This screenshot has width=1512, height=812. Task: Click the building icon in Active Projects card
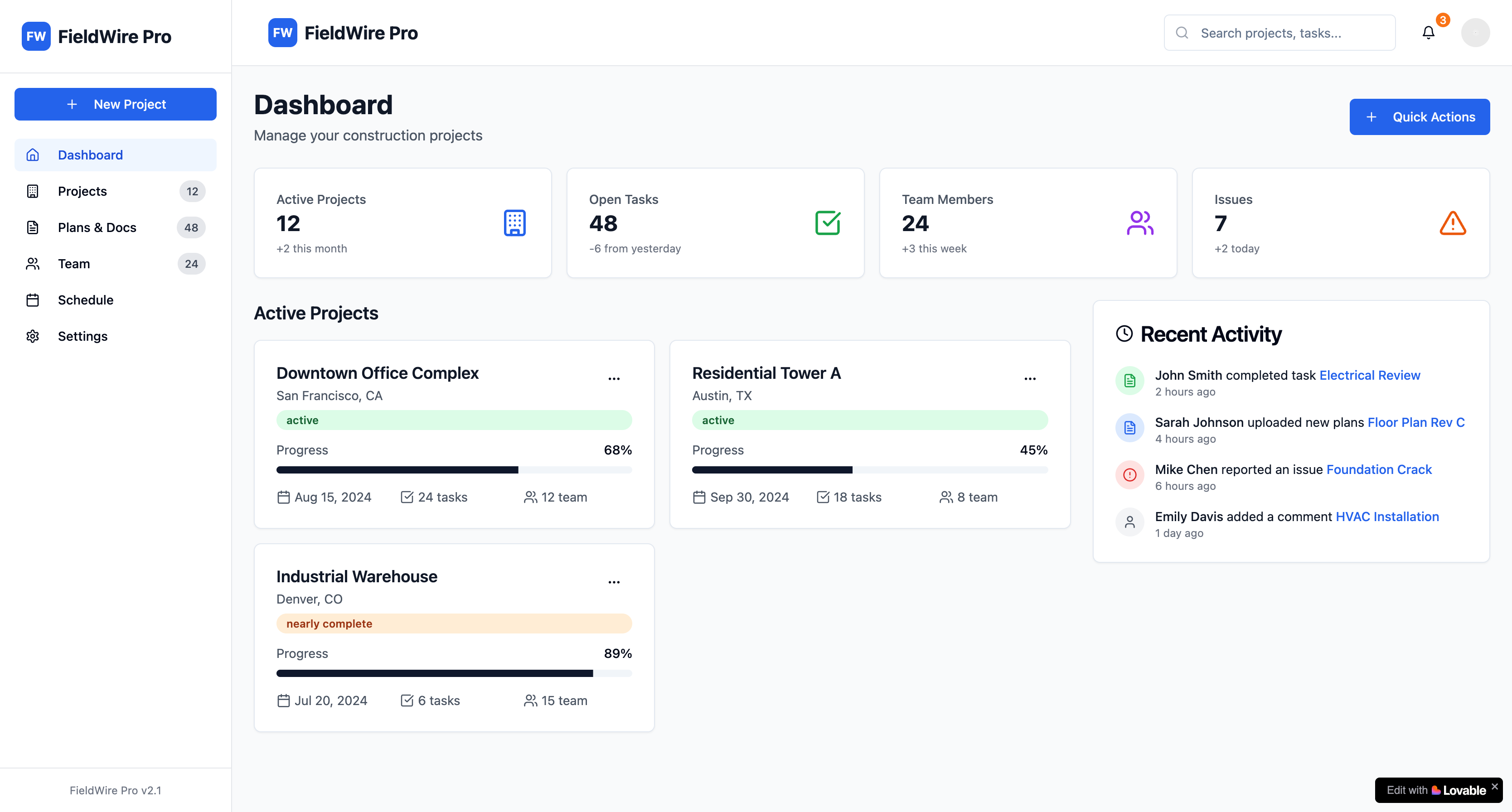point(515,223)
